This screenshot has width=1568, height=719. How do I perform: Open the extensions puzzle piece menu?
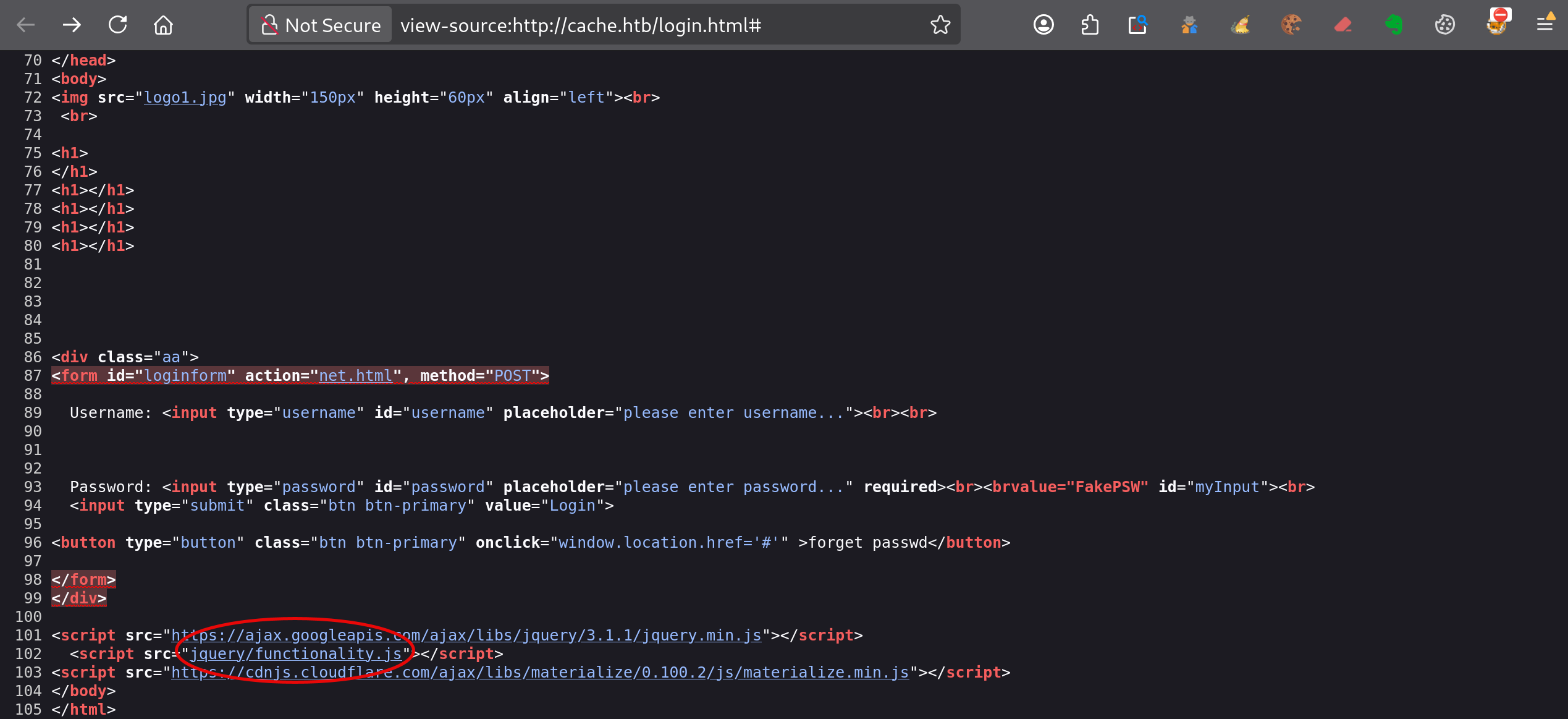(1090, 25)
